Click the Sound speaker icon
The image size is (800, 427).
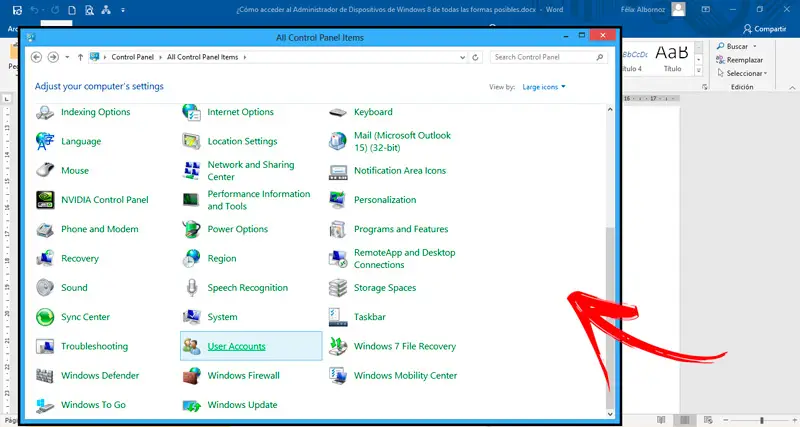point(45,288)
